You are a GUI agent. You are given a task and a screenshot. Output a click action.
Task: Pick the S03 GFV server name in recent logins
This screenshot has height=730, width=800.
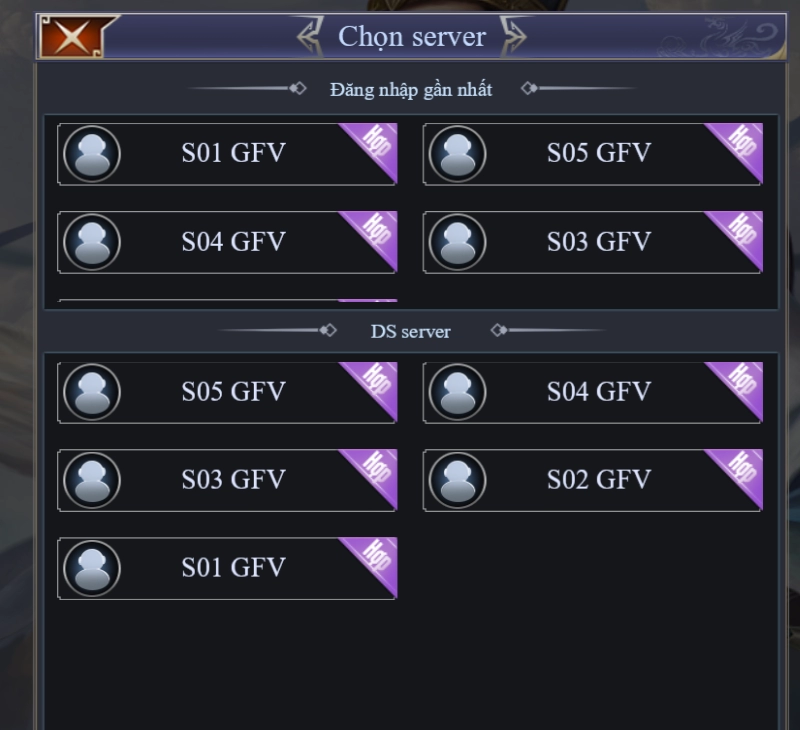pyautogui.click(x=598, y=242)
